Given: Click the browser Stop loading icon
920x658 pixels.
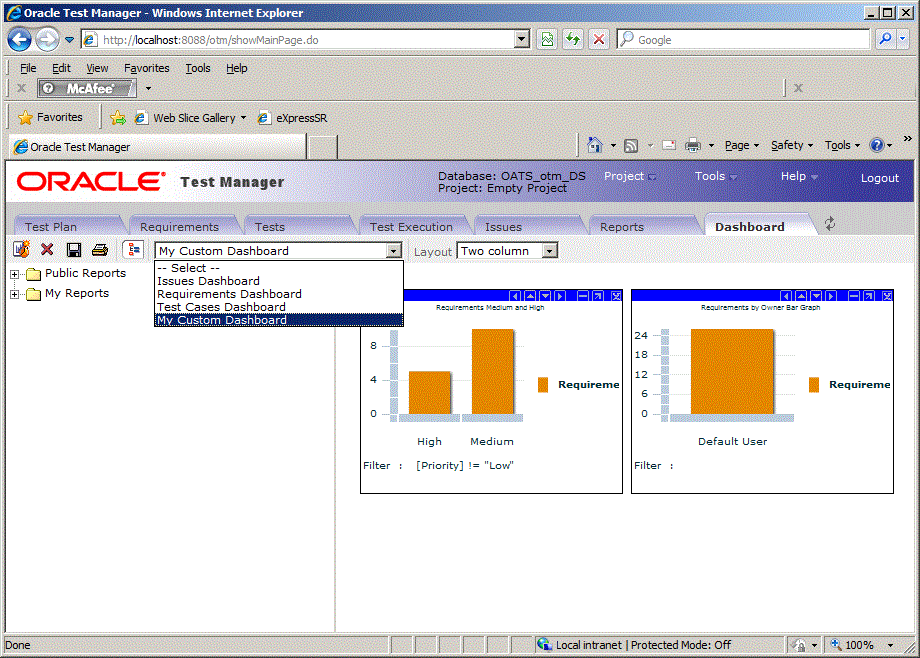Looking at the screenshot, I should point(599,39).
